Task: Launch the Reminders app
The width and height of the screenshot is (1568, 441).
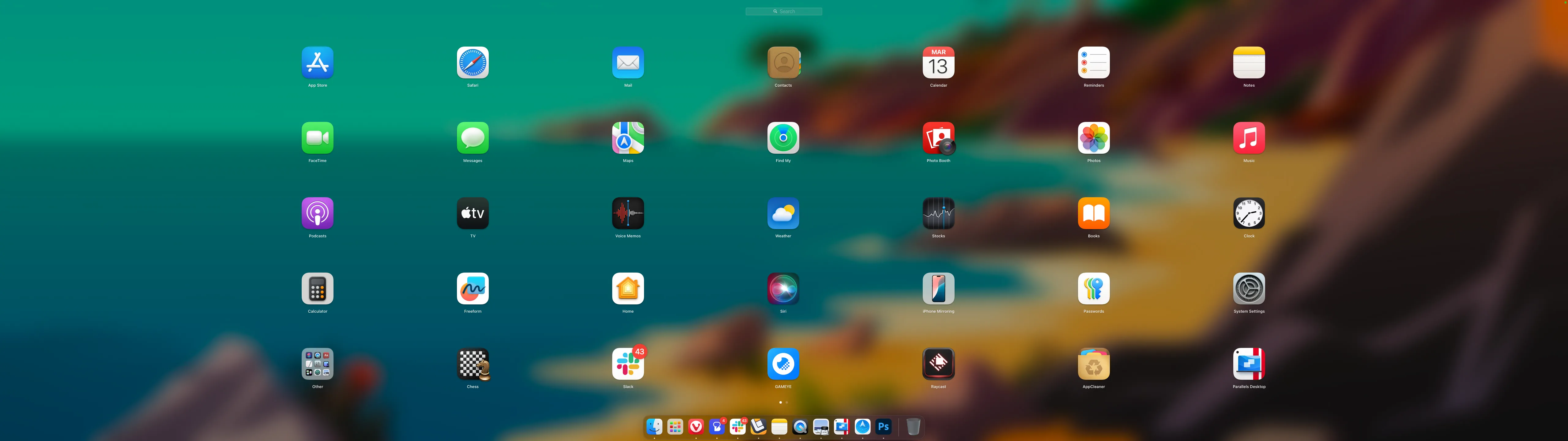Action: point(1093,63)
